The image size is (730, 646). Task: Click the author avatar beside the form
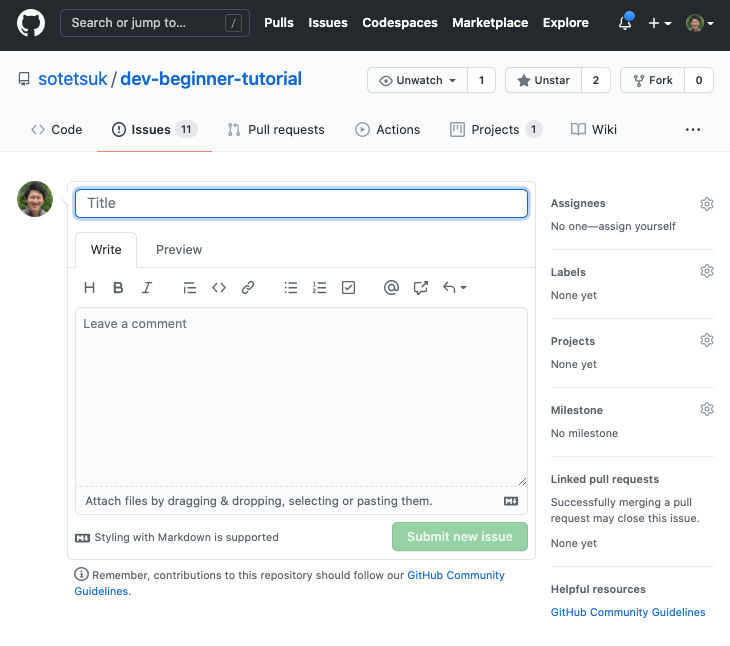[35, 199]
